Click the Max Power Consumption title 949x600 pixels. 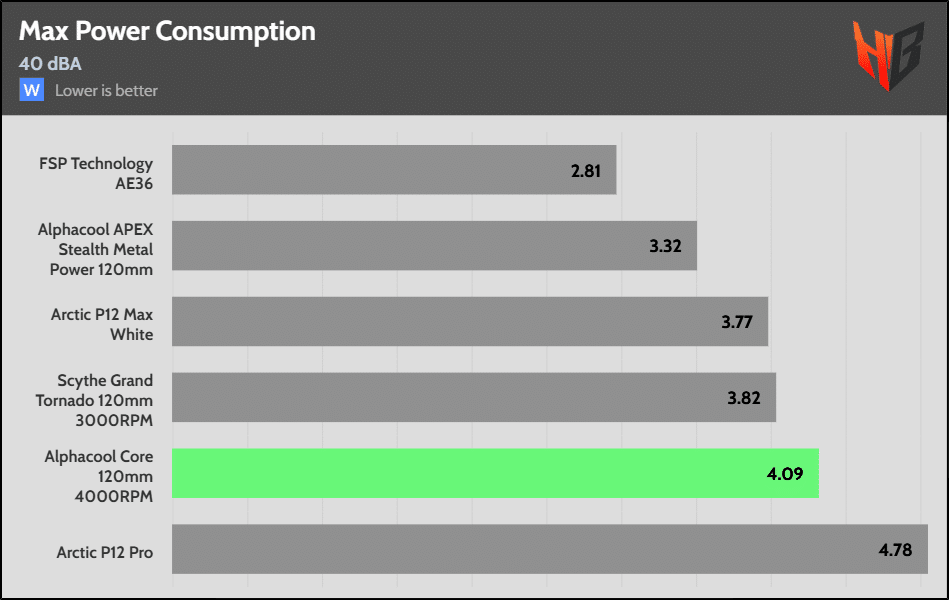pyautogui.click(x=167, y=31)
